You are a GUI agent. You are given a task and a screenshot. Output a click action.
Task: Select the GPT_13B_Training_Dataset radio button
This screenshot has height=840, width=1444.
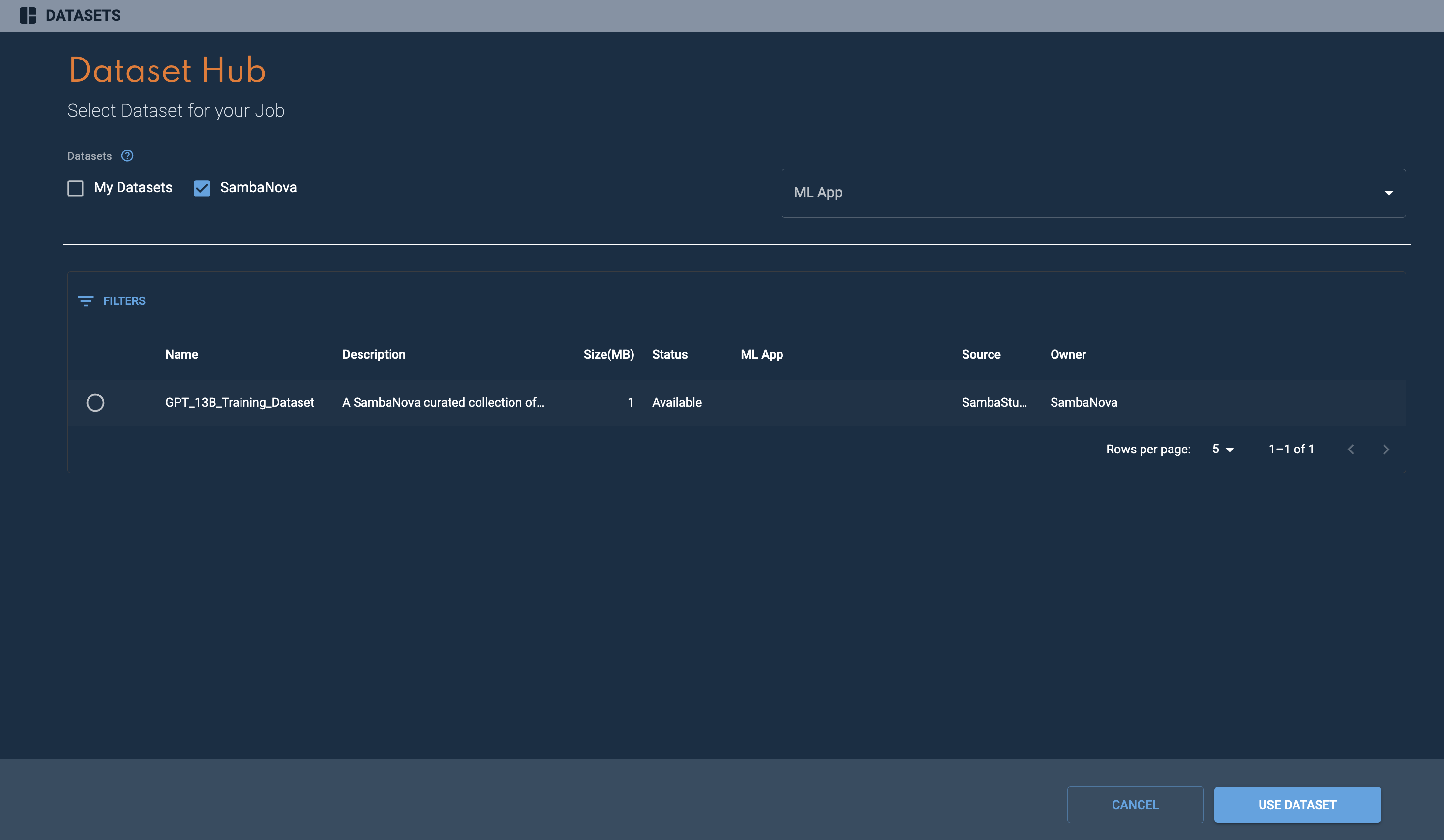point(95,403)
